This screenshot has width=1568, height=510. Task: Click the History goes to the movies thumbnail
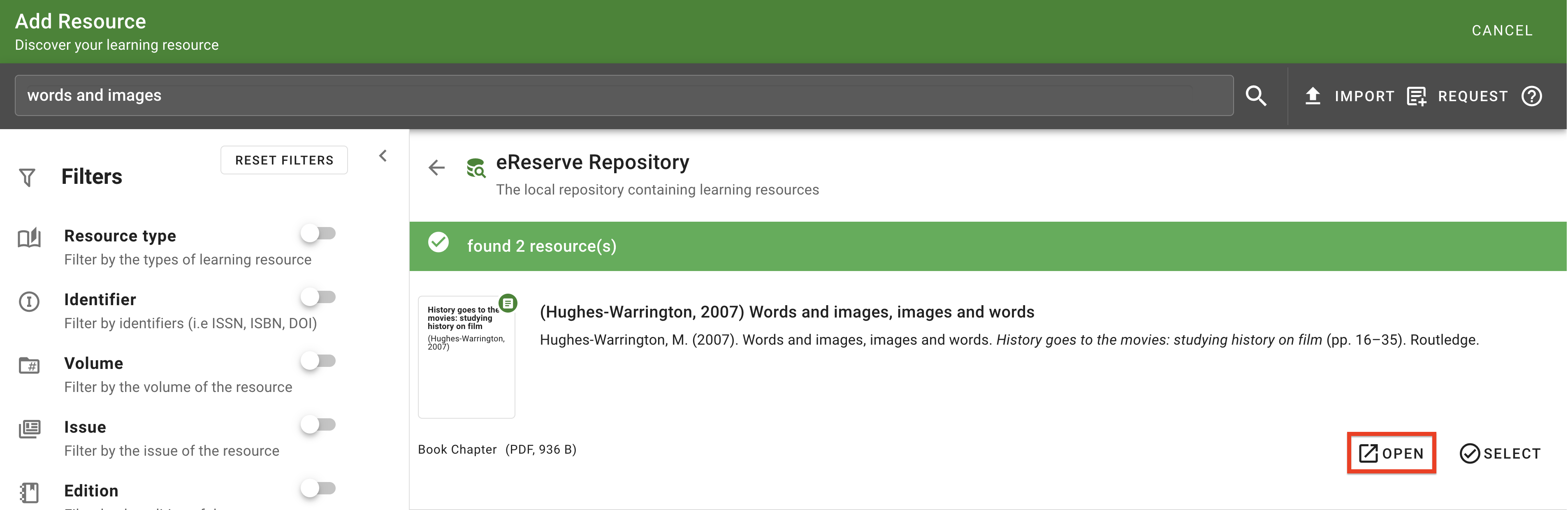[466, 357]
